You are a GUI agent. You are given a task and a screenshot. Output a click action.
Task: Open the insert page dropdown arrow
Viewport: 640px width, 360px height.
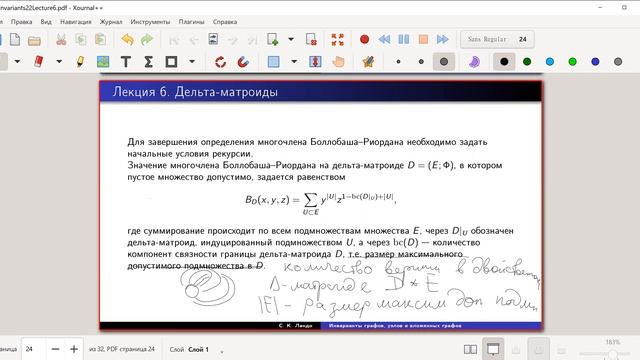pyautogui.click(x=291, y=39)
